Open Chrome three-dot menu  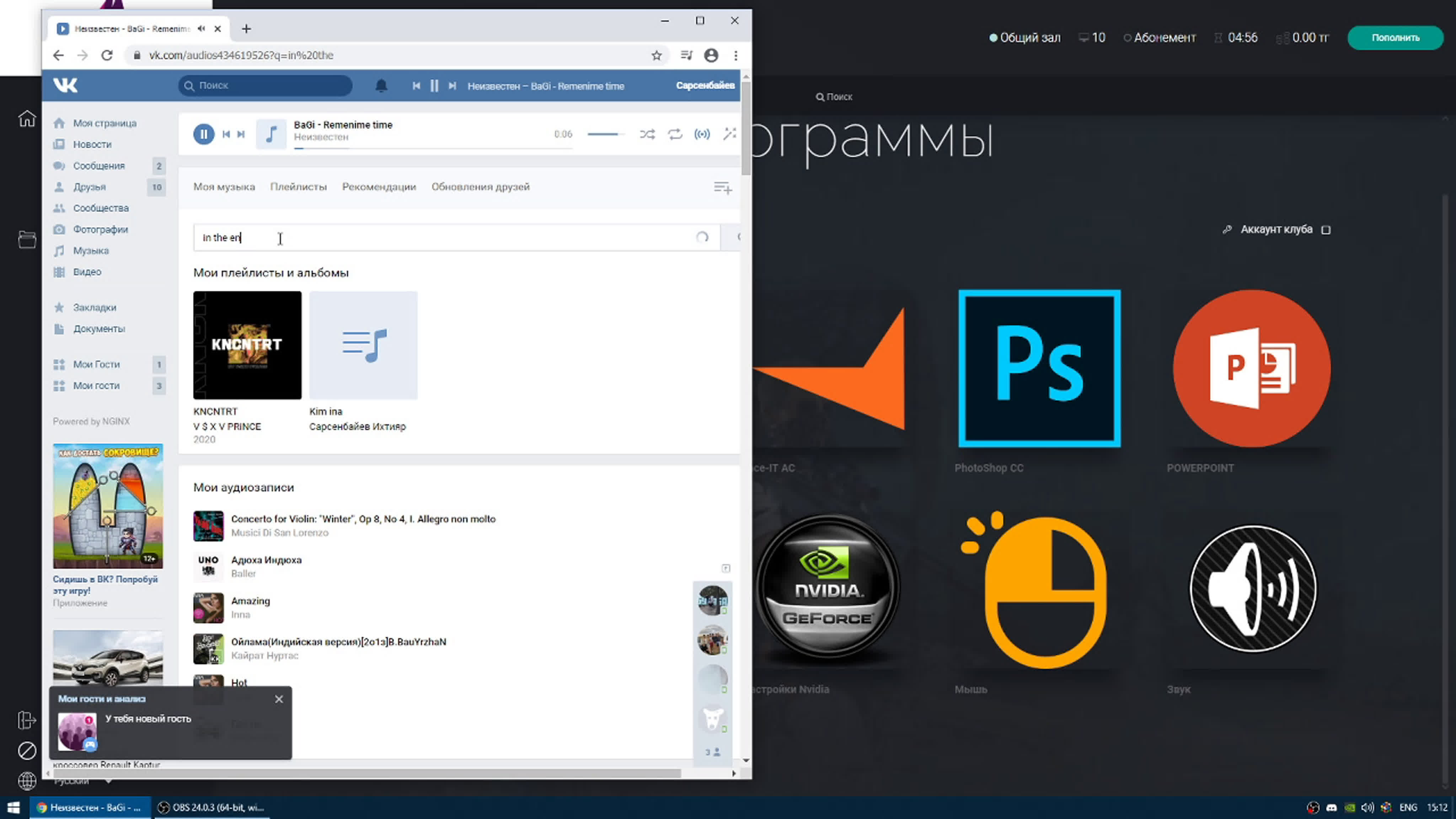735,55
